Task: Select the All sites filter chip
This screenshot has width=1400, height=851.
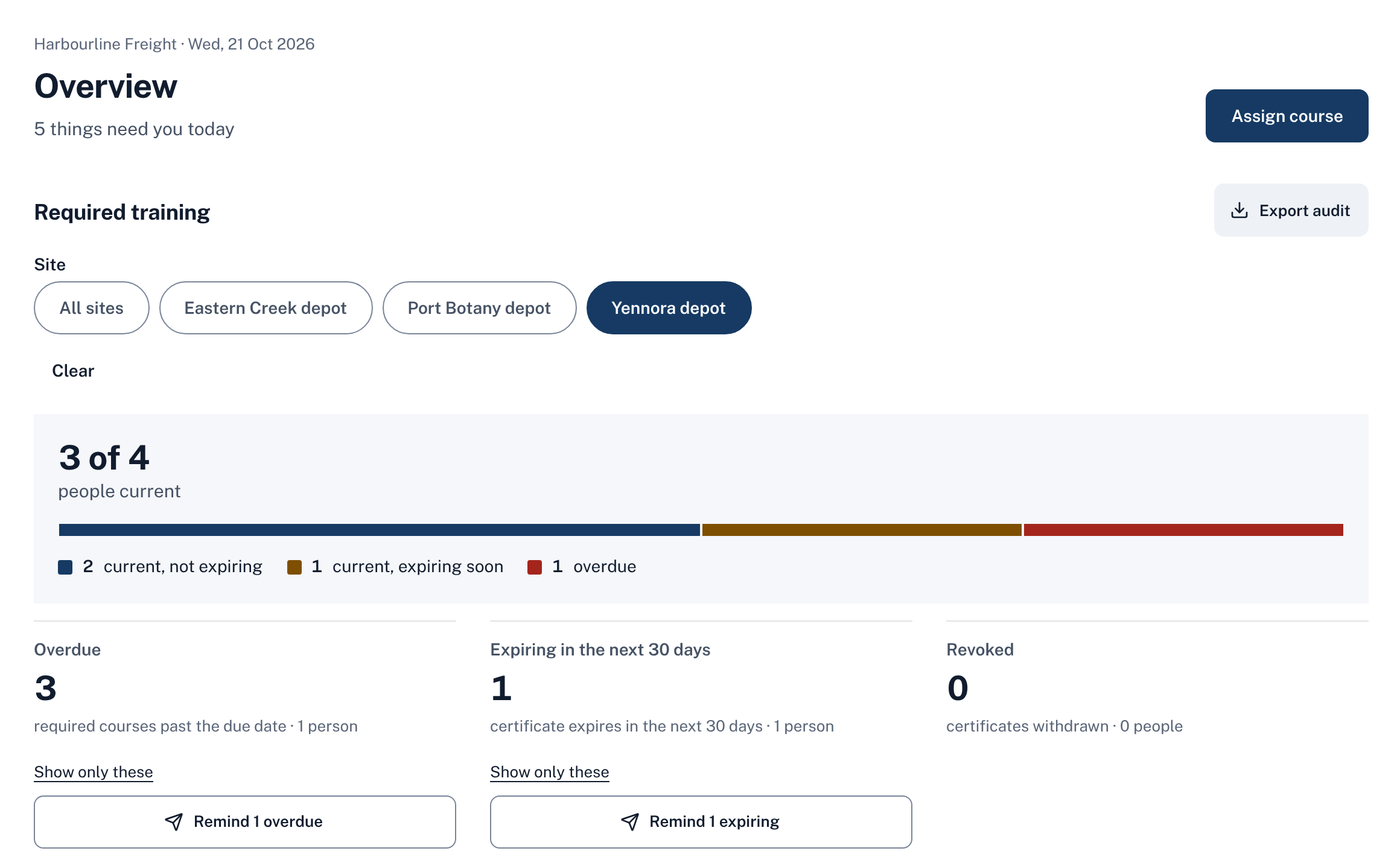Action: pyautogui.click(x=92, y=308)
